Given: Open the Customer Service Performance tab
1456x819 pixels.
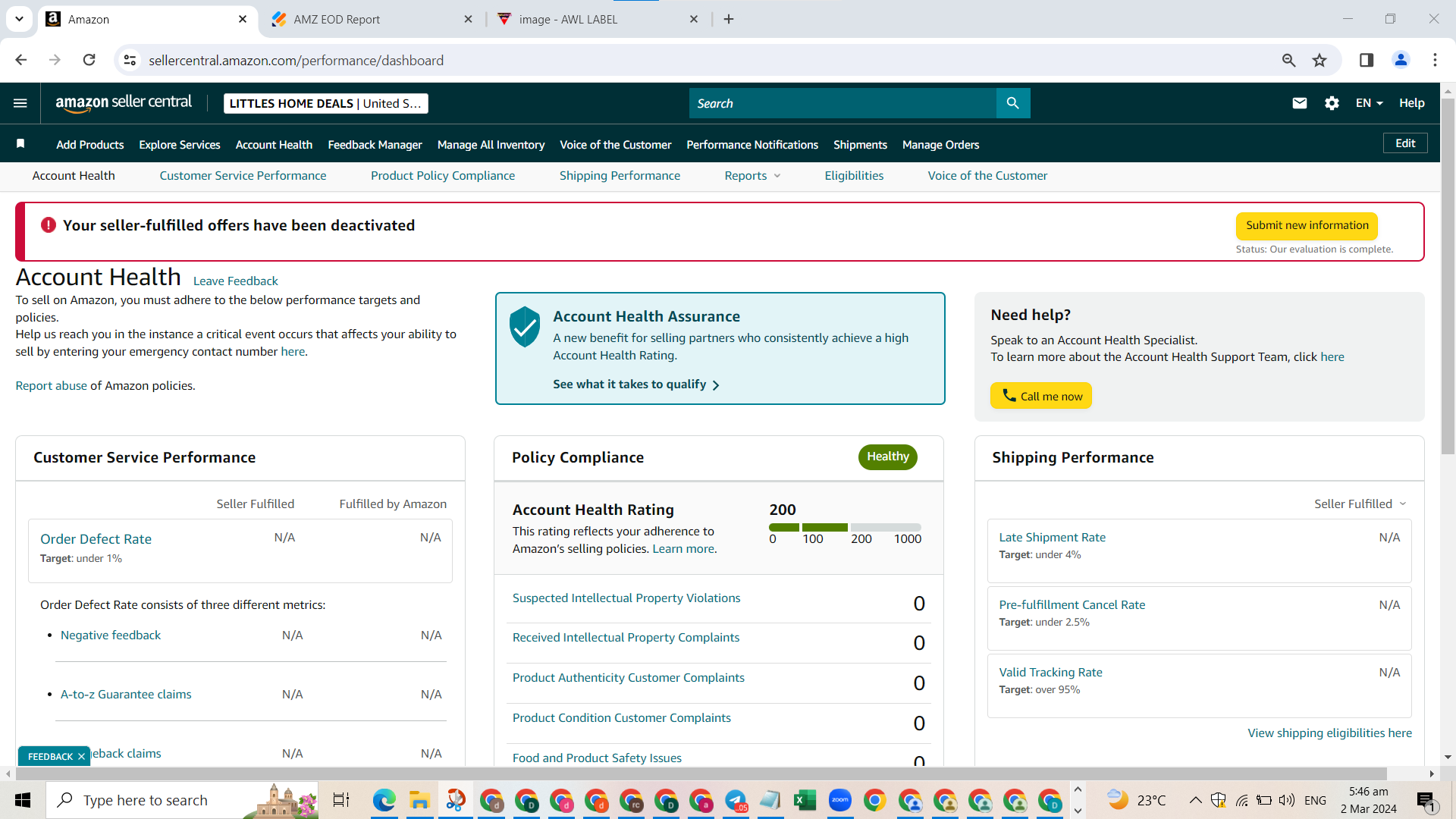Looking at the screenshot, I should [243, 175].
